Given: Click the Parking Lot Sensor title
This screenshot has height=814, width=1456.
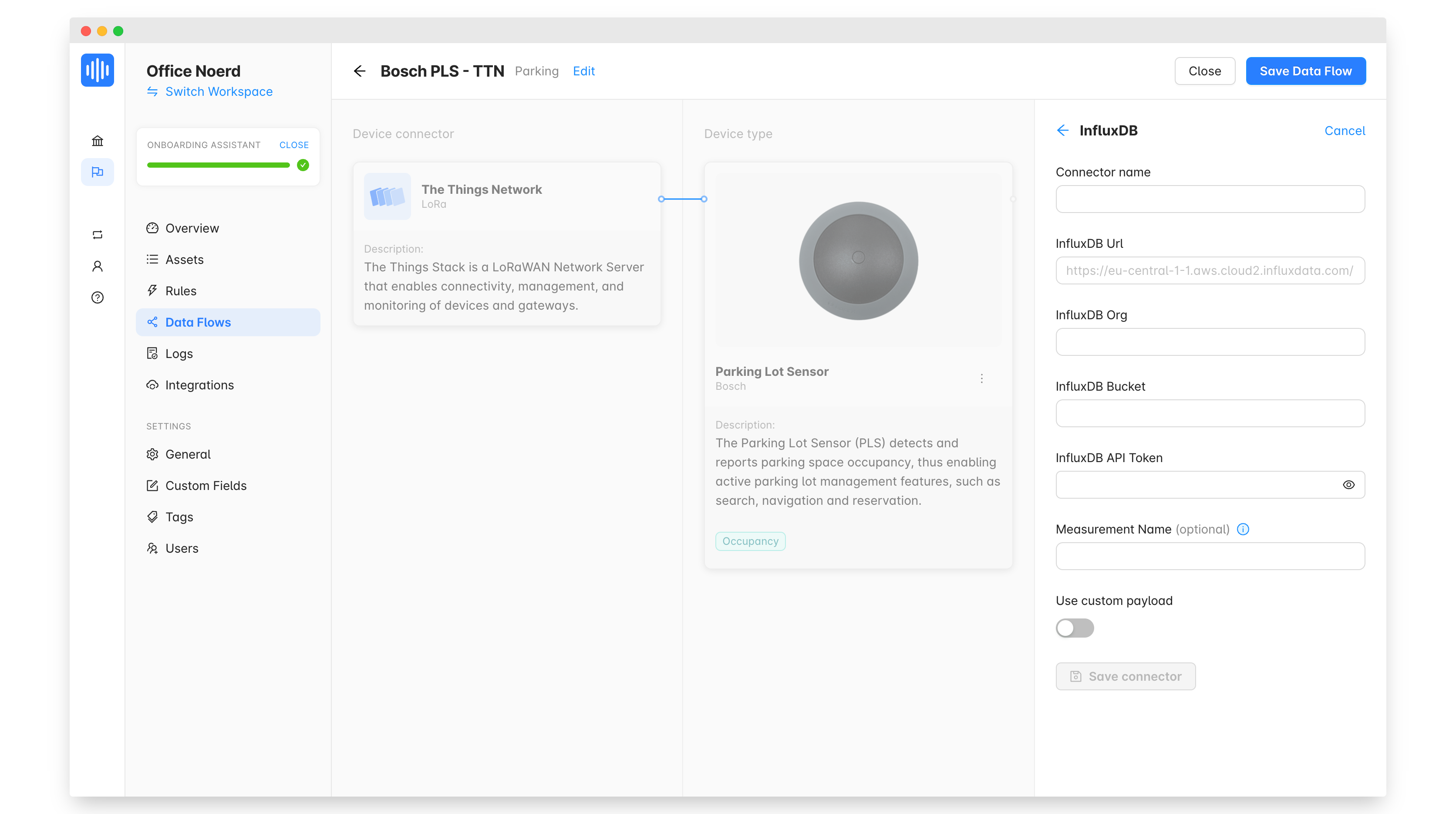Looking at the screenshot, I should point(772,372).
